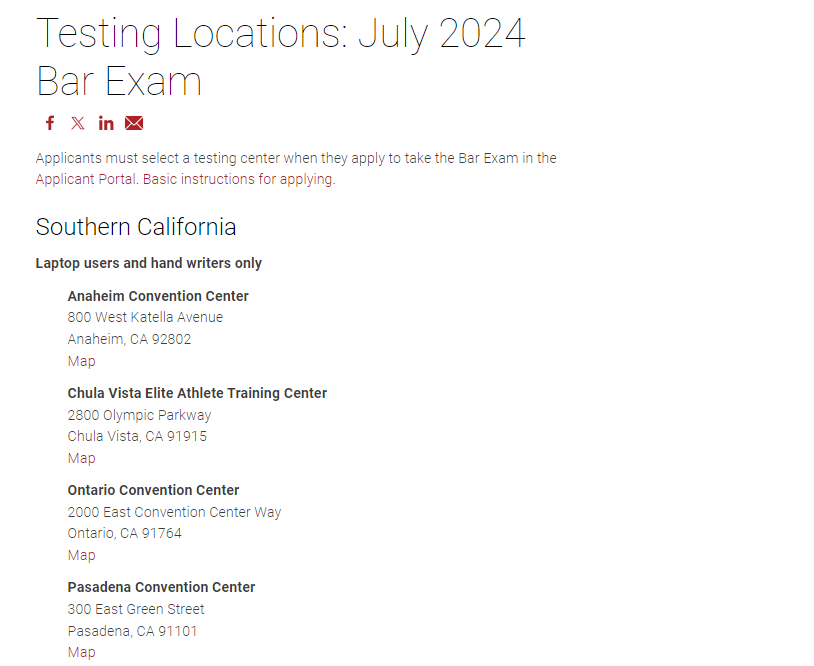The image size is (814, 666).
Task: Click the Southern California section heading
Action: [x=136, y=227]
